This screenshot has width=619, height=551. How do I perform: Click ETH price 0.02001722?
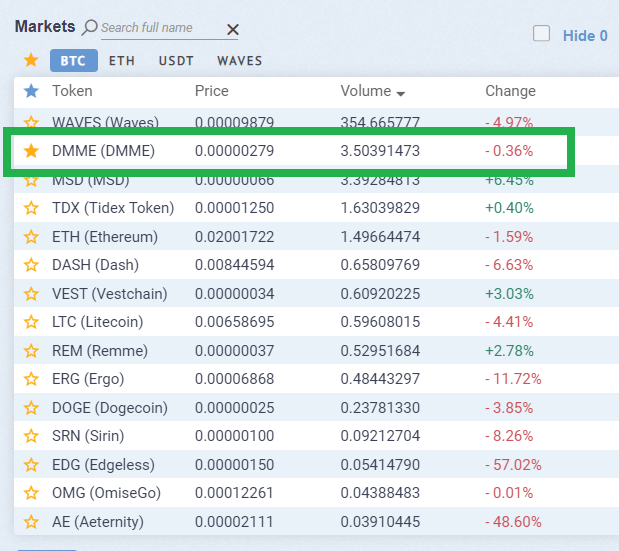coord(234,237)
